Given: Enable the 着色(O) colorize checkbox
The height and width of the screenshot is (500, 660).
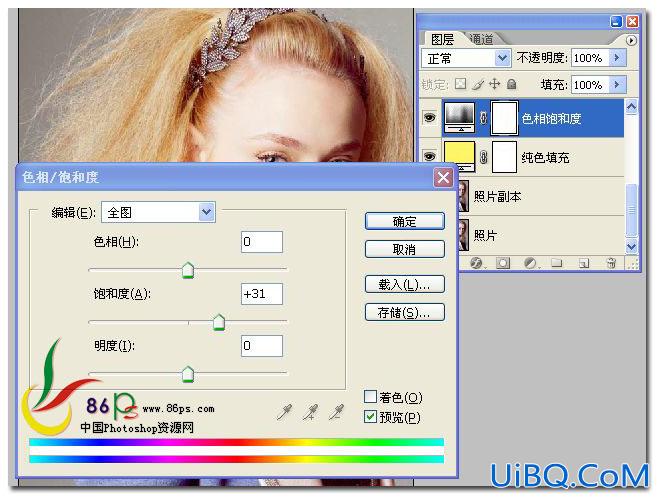Looking at the screenshot, I should (370, 396).
